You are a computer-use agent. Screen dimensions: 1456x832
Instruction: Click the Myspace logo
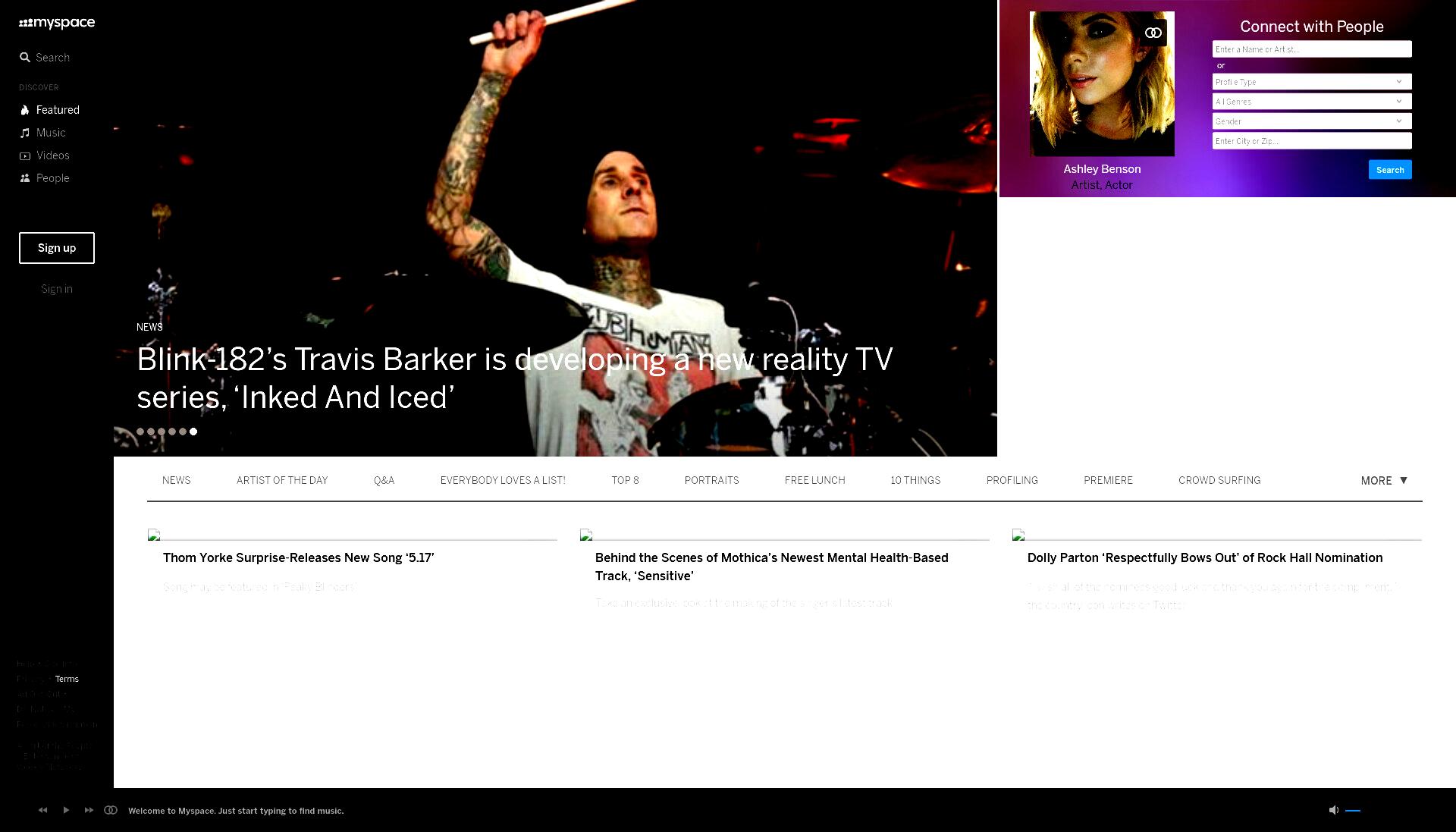pos(57,23)
